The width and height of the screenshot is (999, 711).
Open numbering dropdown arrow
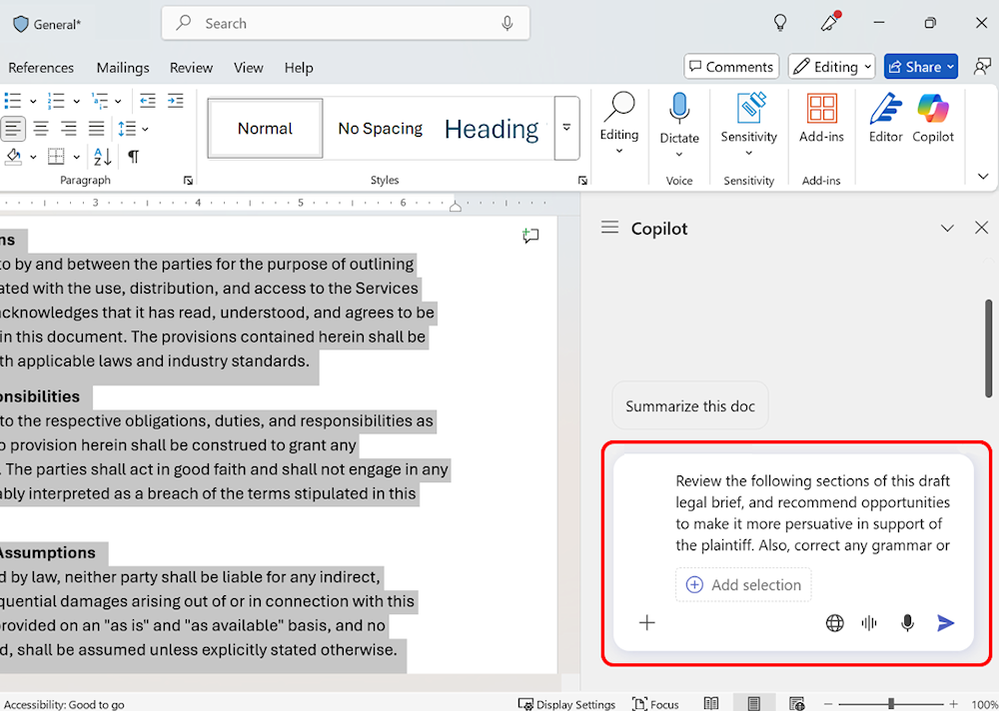(x=76, y=101)
